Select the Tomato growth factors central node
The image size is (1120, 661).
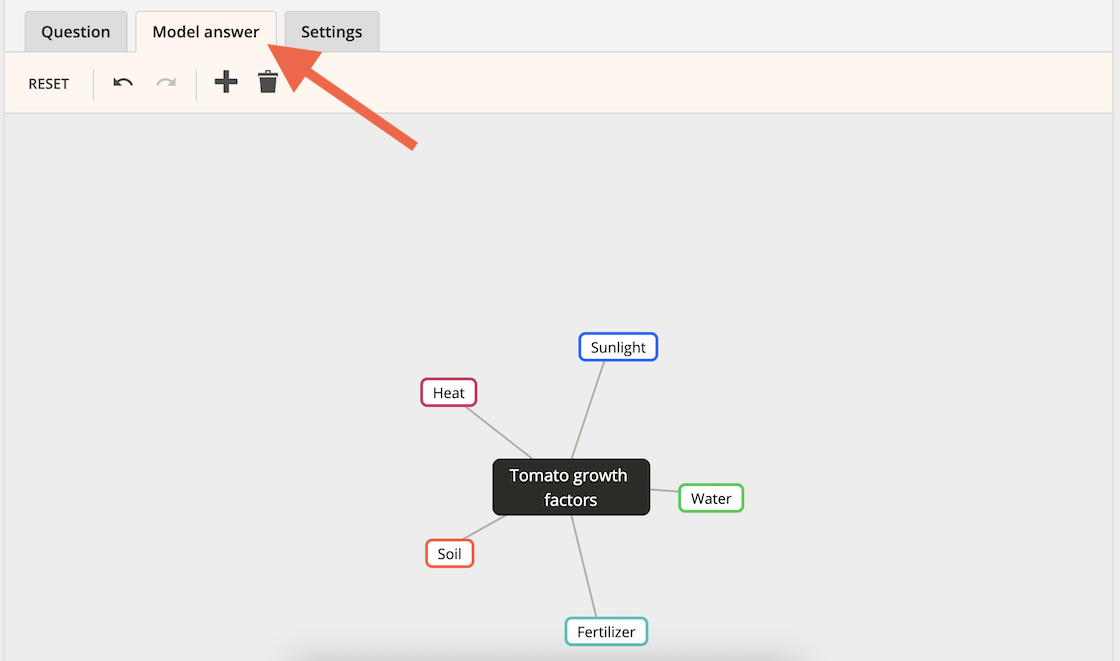click(x=571, y=487)
